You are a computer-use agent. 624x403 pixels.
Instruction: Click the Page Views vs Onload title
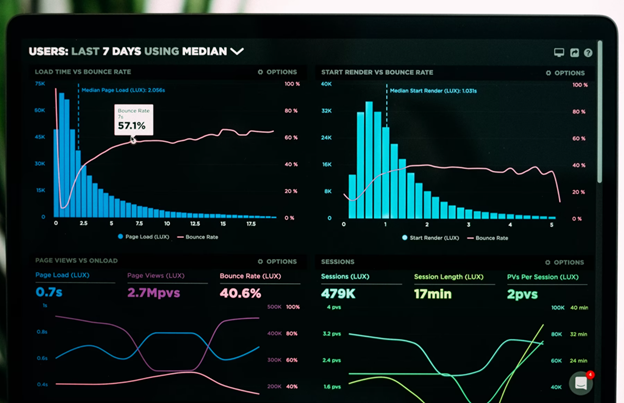[76, 261]
